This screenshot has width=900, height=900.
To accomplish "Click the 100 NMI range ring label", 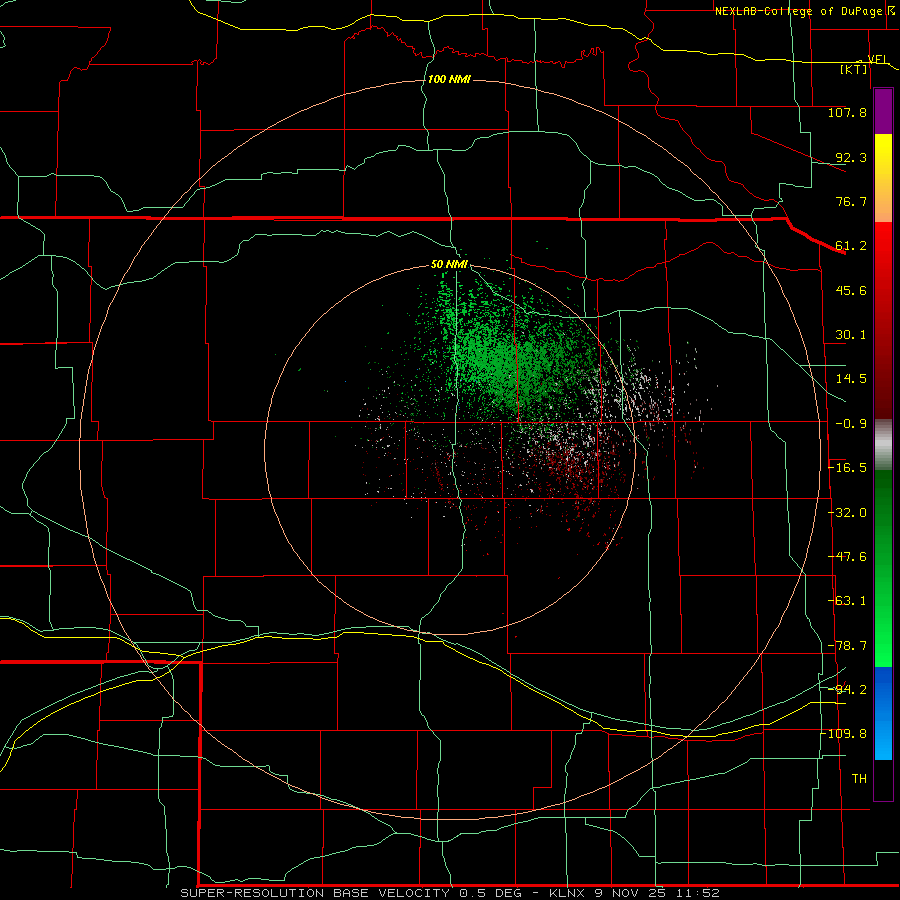I will pos(449,79).
